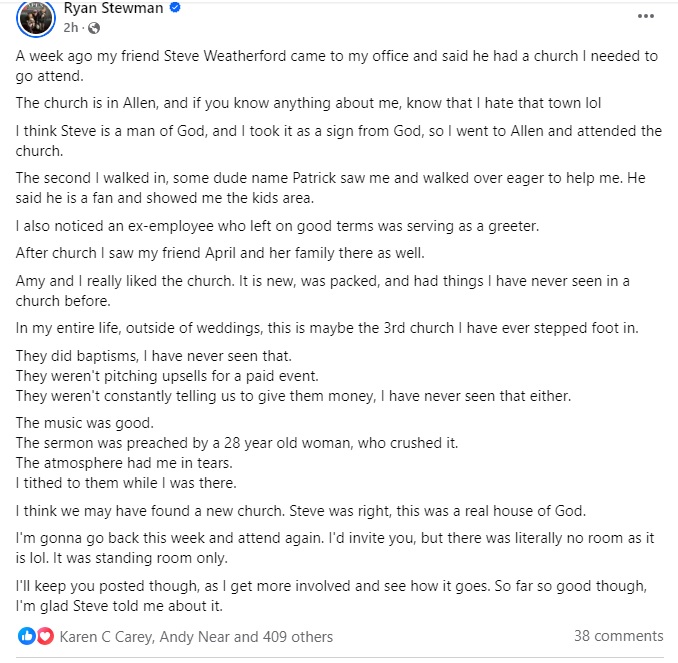Open Karen C Carey in reactions list
678x663 pixels.
click(106, 637)
